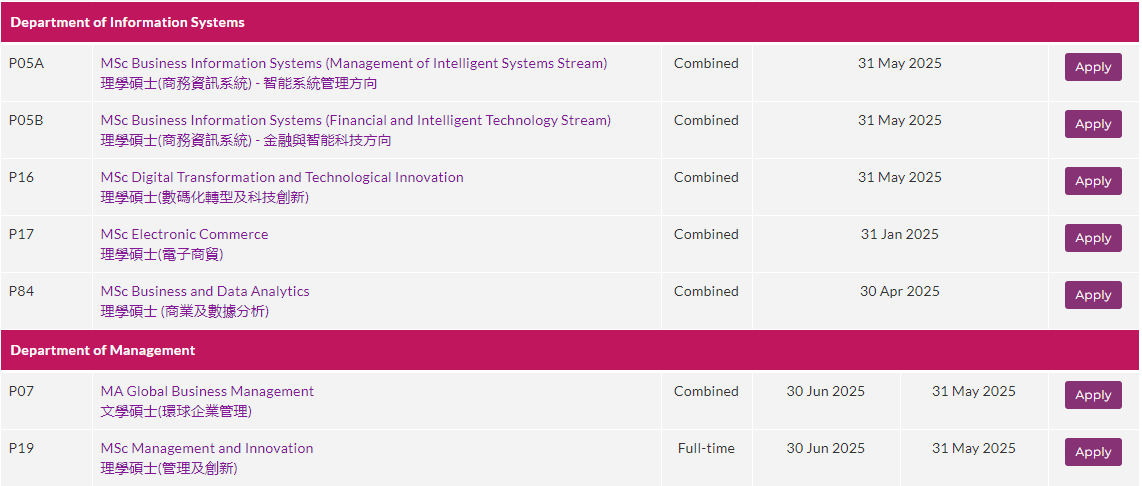The image size is (1142, 486).
Task: Open MSc Management and Innovation link
Action: pos(207,448)
